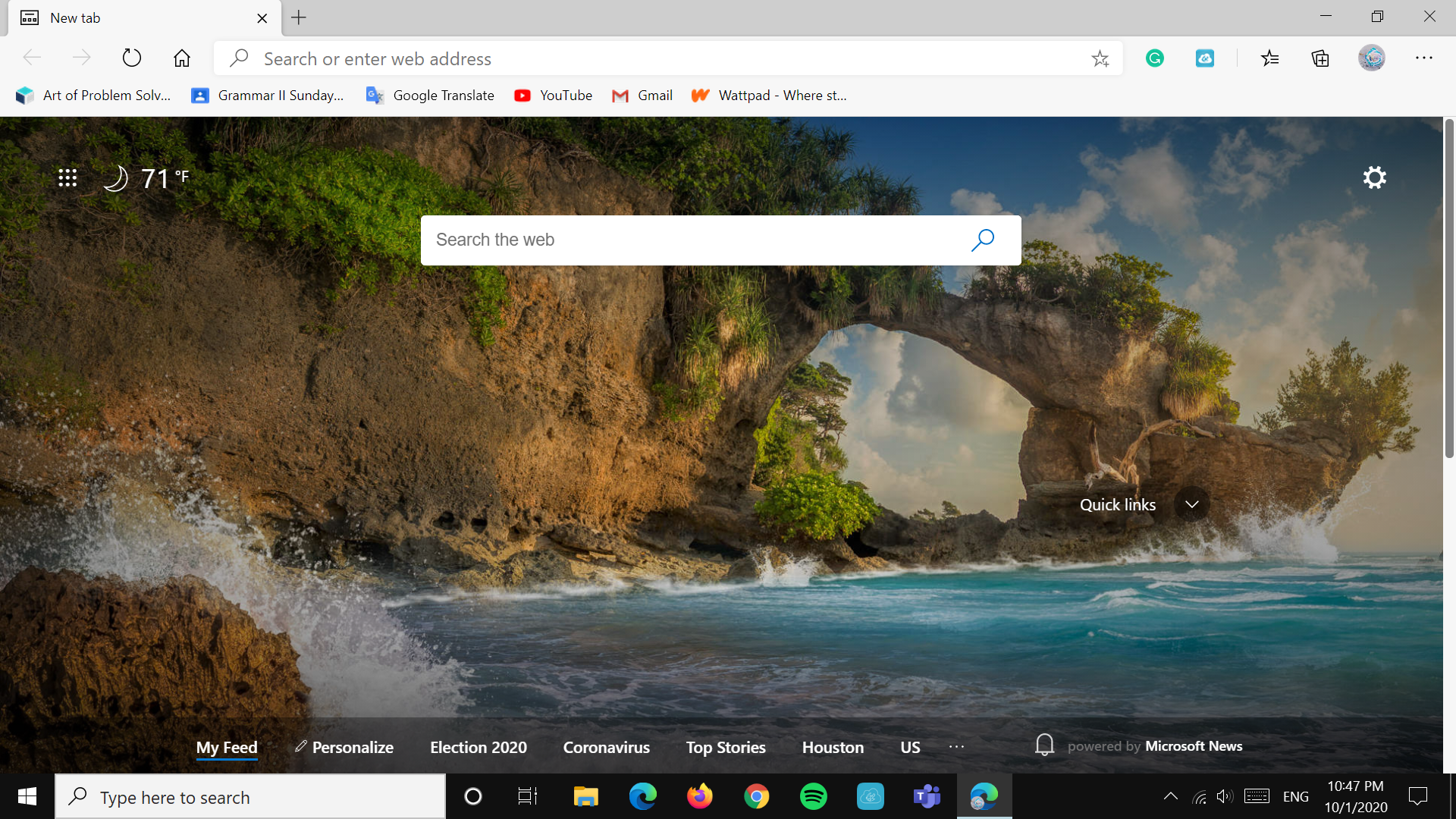This screenshot has width=1456, height=819.
Task: Open Settings and more ellipsis menu
Action: [x=1423, y=58]
